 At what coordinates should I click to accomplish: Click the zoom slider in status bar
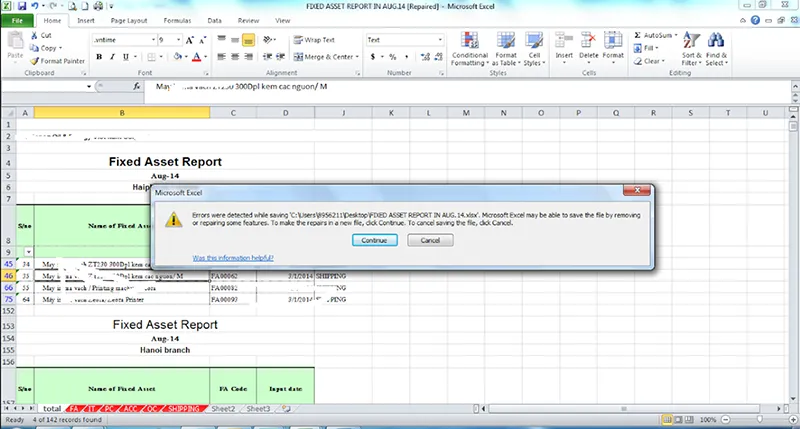coord(759,419)
